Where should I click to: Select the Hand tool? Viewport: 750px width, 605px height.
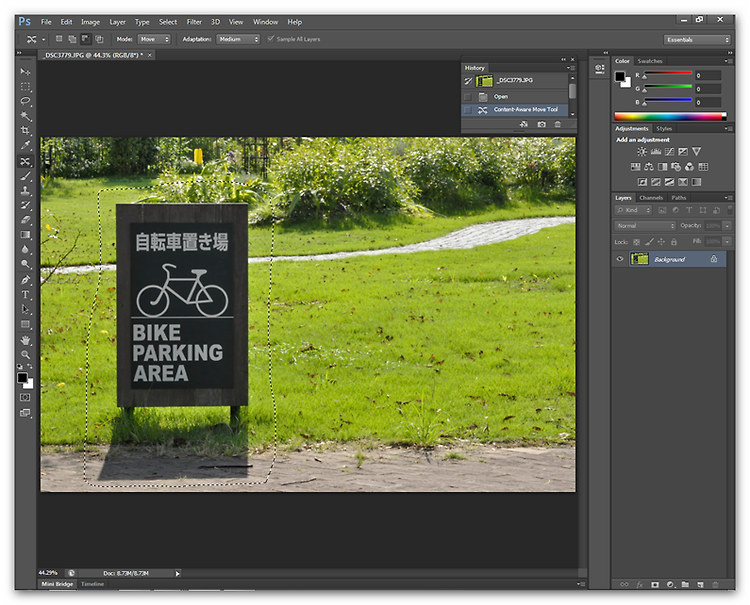[25, 340]
